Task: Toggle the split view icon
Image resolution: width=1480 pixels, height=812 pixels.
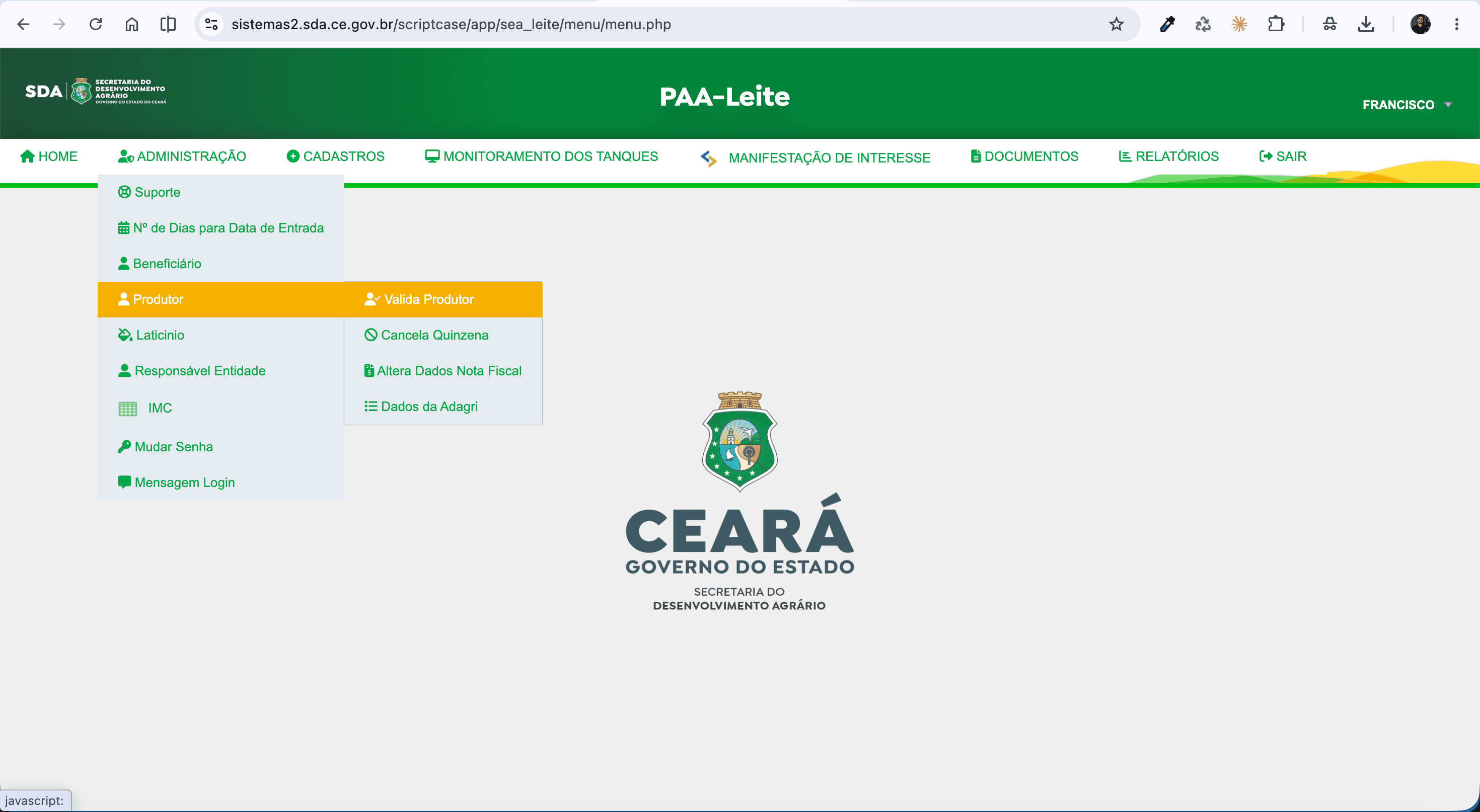Action: 168,24
